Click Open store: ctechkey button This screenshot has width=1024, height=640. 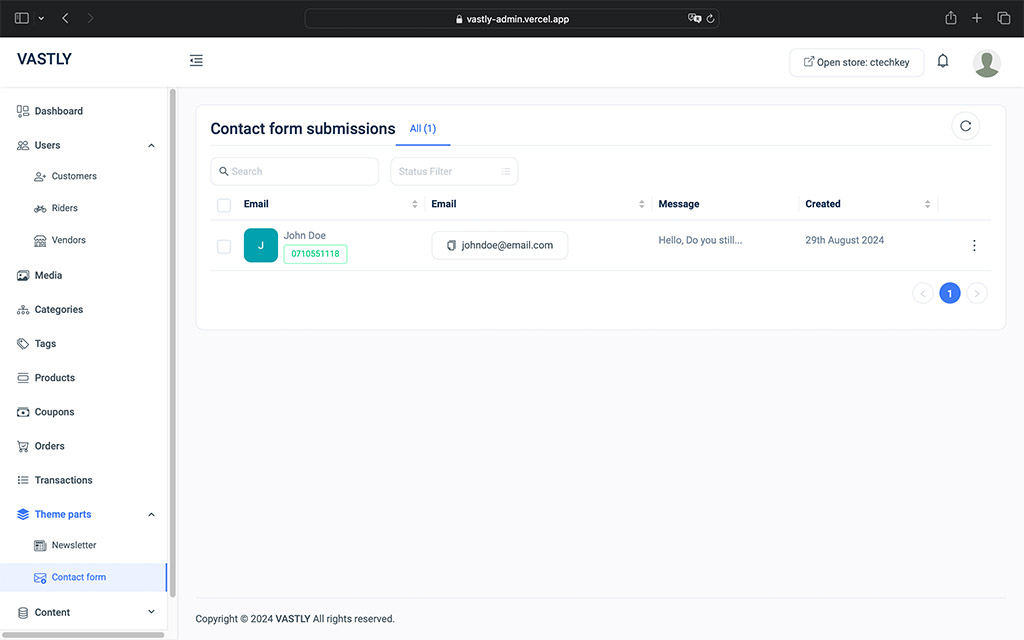(x=856, y=62)
